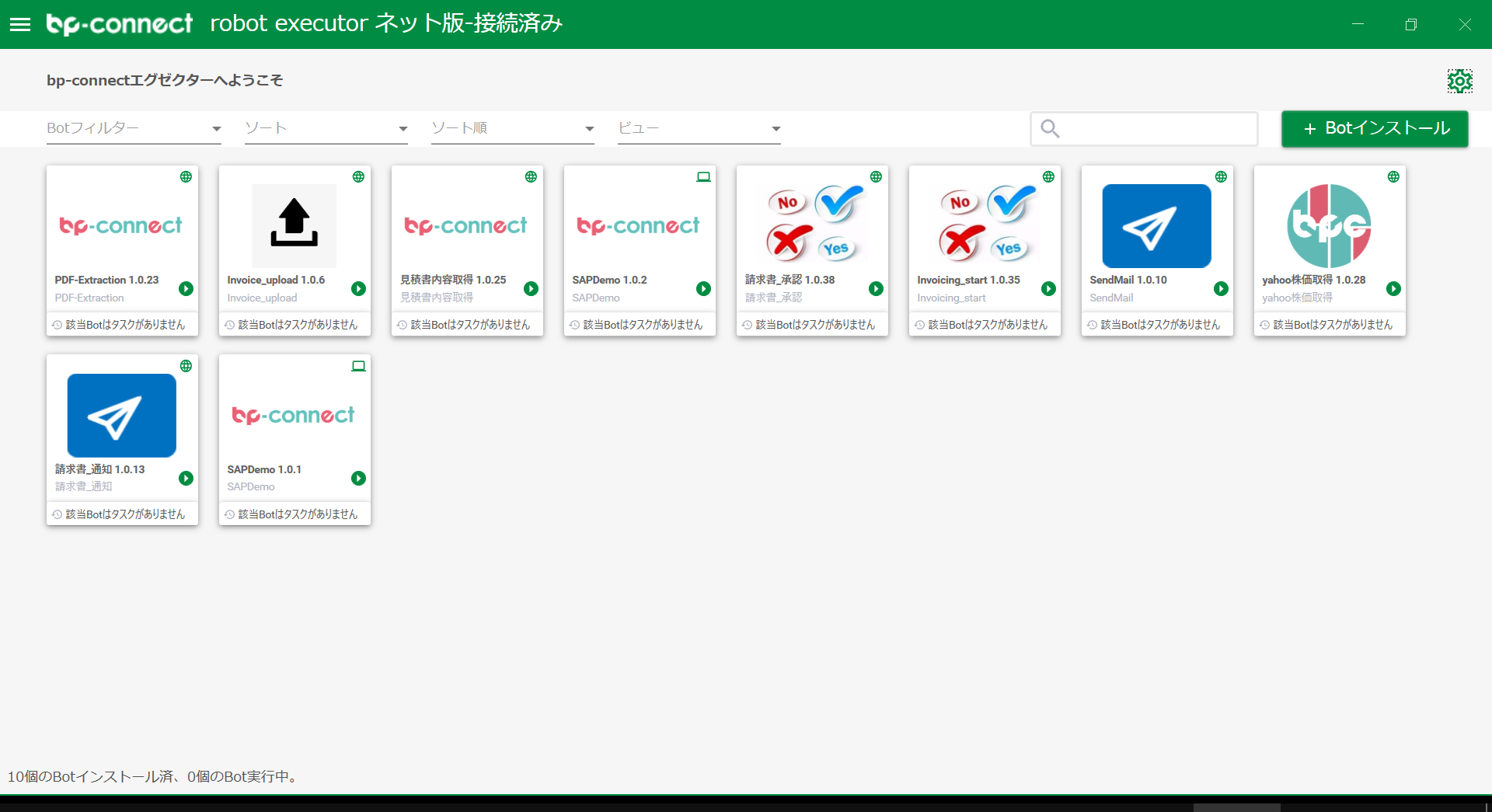Click the 請求書_通知 1.0.13 title

click(99, 469)
